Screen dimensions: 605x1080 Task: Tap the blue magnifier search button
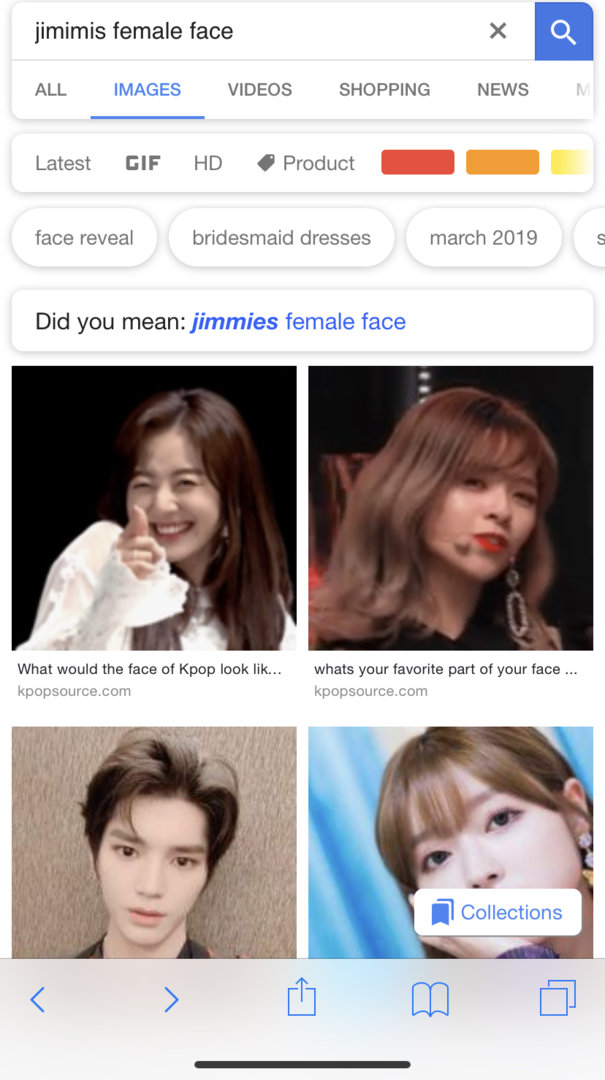click(x=564, y=32)
